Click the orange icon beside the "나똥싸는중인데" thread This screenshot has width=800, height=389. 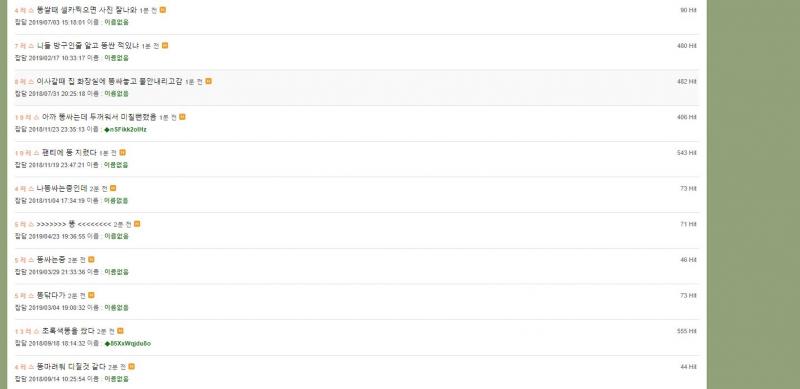point(113,188)
